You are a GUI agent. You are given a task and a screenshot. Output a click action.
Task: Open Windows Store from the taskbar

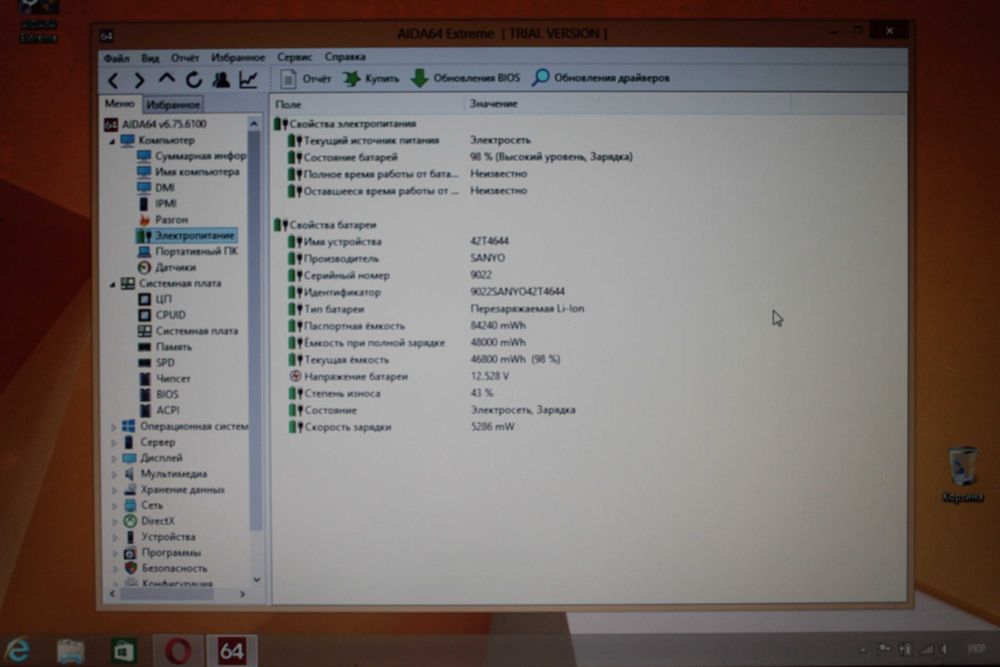tap(124, 651)
